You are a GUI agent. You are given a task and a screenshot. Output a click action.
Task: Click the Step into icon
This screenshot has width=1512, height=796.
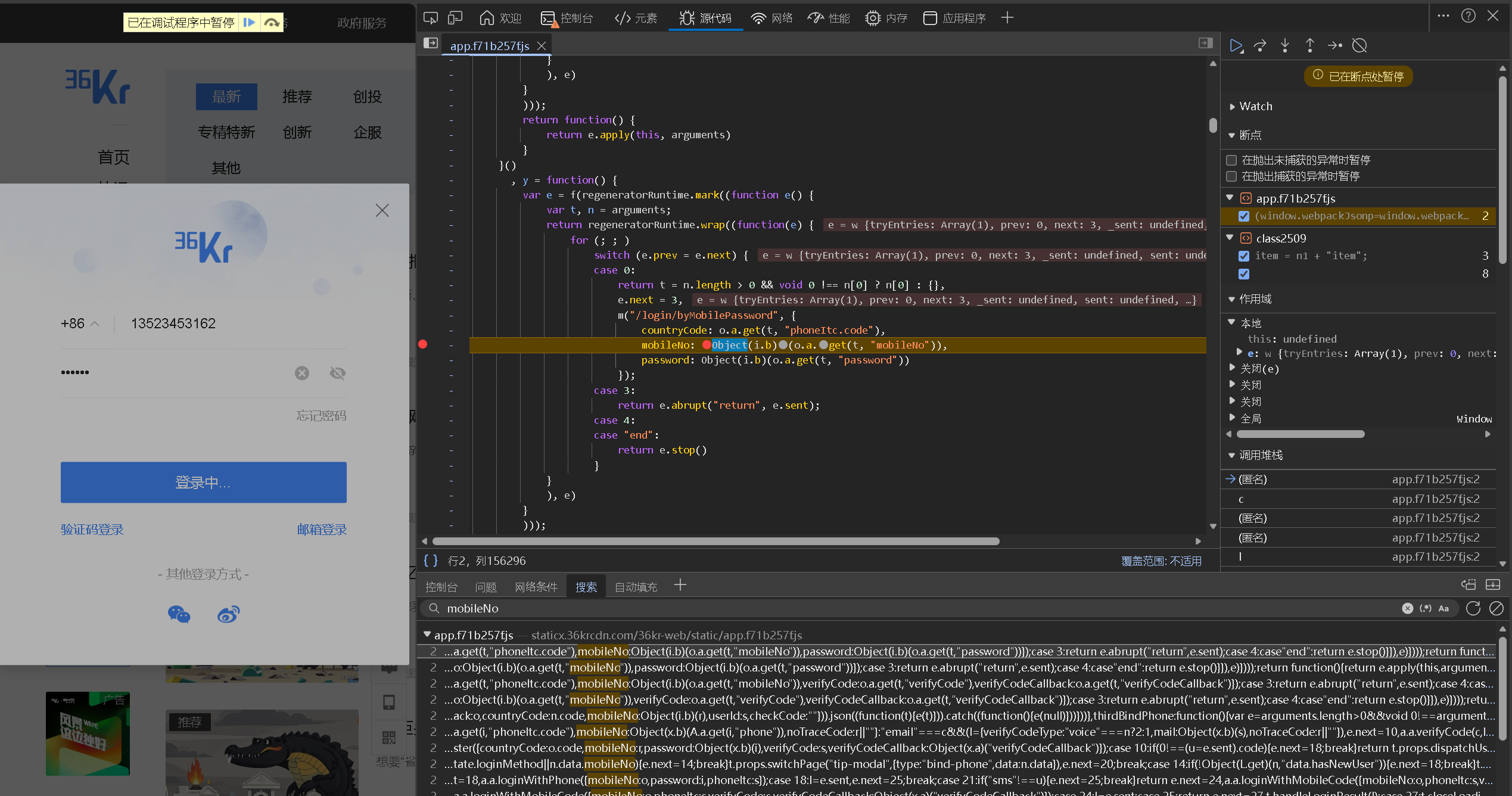click(1285, 46)
